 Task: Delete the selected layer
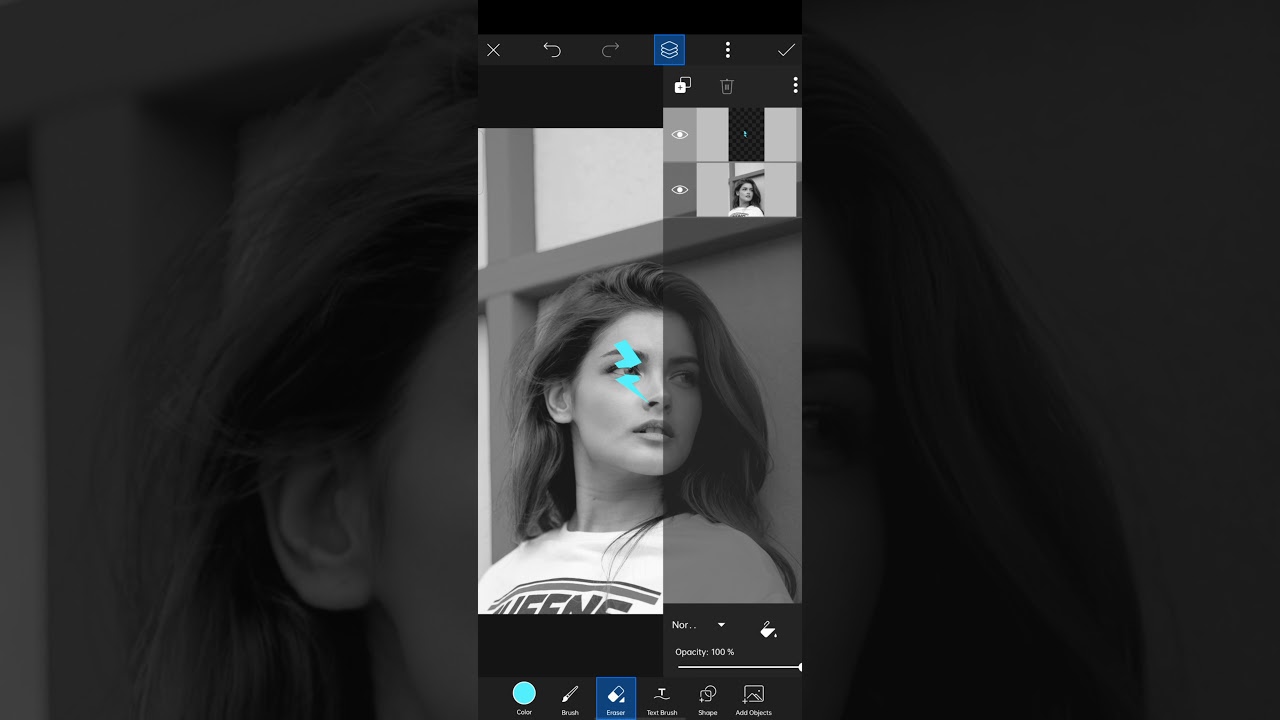click(x=727, y=86)
